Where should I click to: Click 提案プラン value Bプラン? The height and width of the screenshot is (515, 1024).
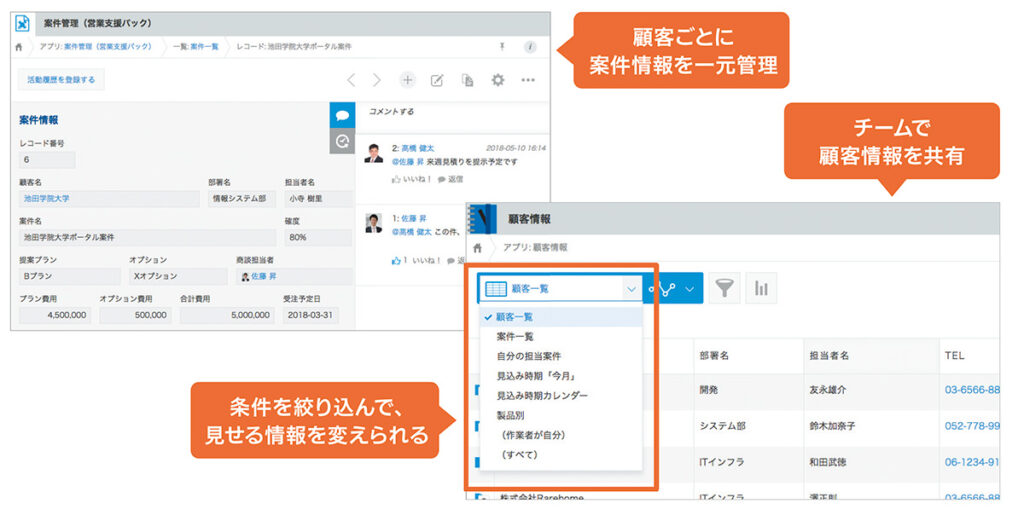click(x=69, y=276)
